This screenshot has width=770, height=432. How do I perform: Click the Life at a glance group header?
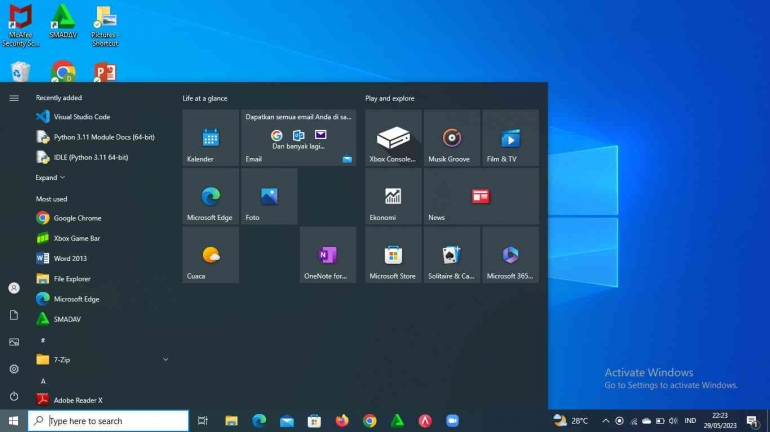[205, 98]
